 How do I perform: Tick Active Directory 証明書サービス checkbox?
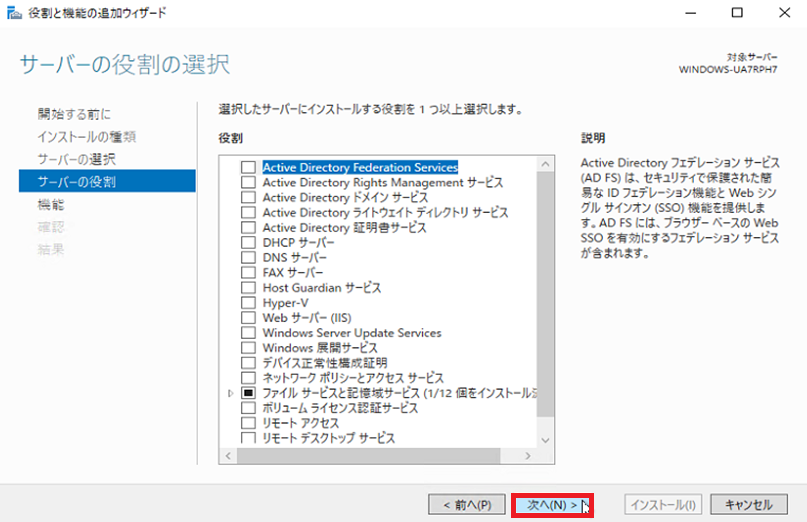click(x=248, y=228)
